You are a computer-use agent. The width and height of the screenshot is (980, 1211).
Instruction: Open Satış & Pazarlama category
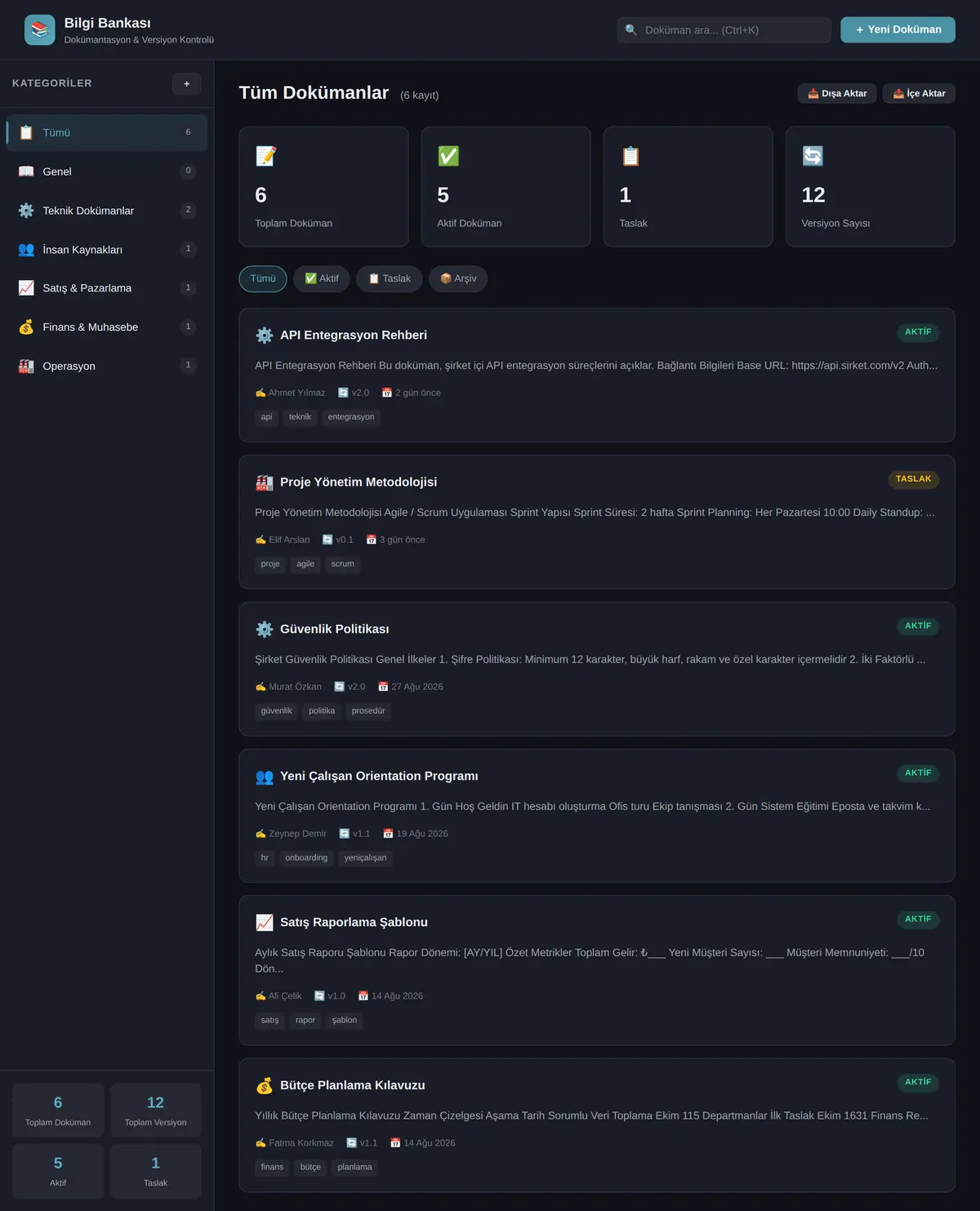tap(107, 288)
